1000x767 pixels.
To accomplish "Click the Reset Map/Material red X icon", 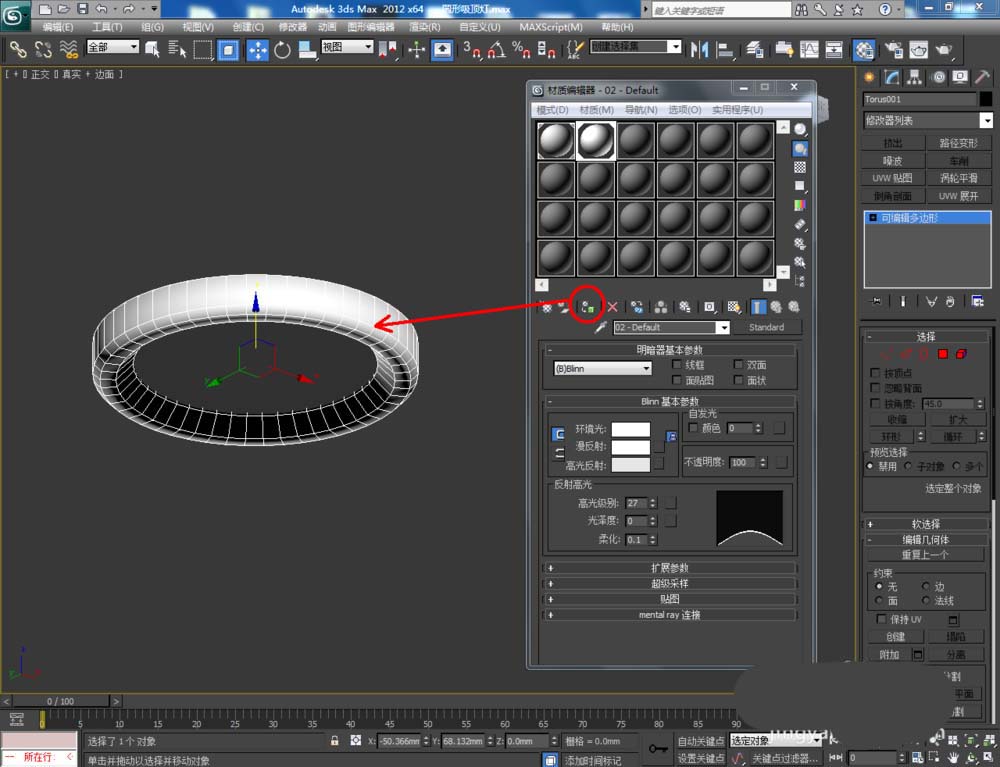I will pyautogui.click(x=612, y=307).
